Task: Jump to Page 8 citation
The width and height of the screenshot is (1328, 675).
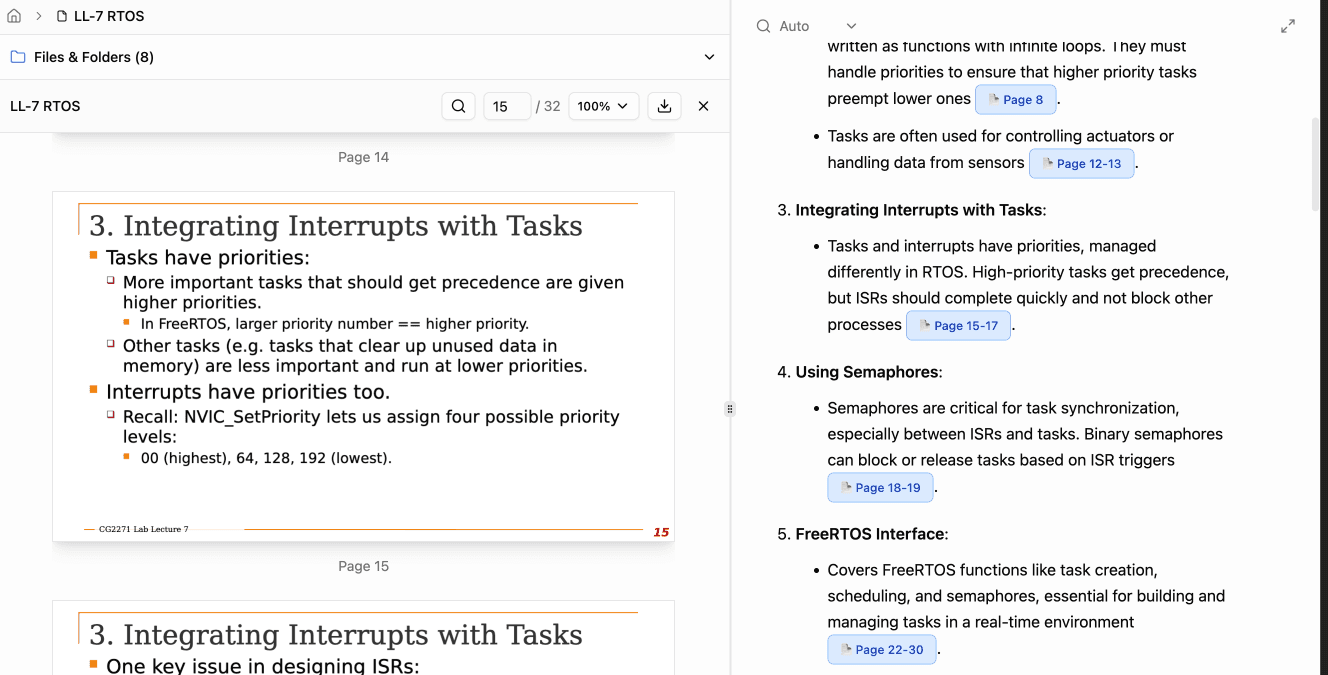Action: pos(1015,99)
